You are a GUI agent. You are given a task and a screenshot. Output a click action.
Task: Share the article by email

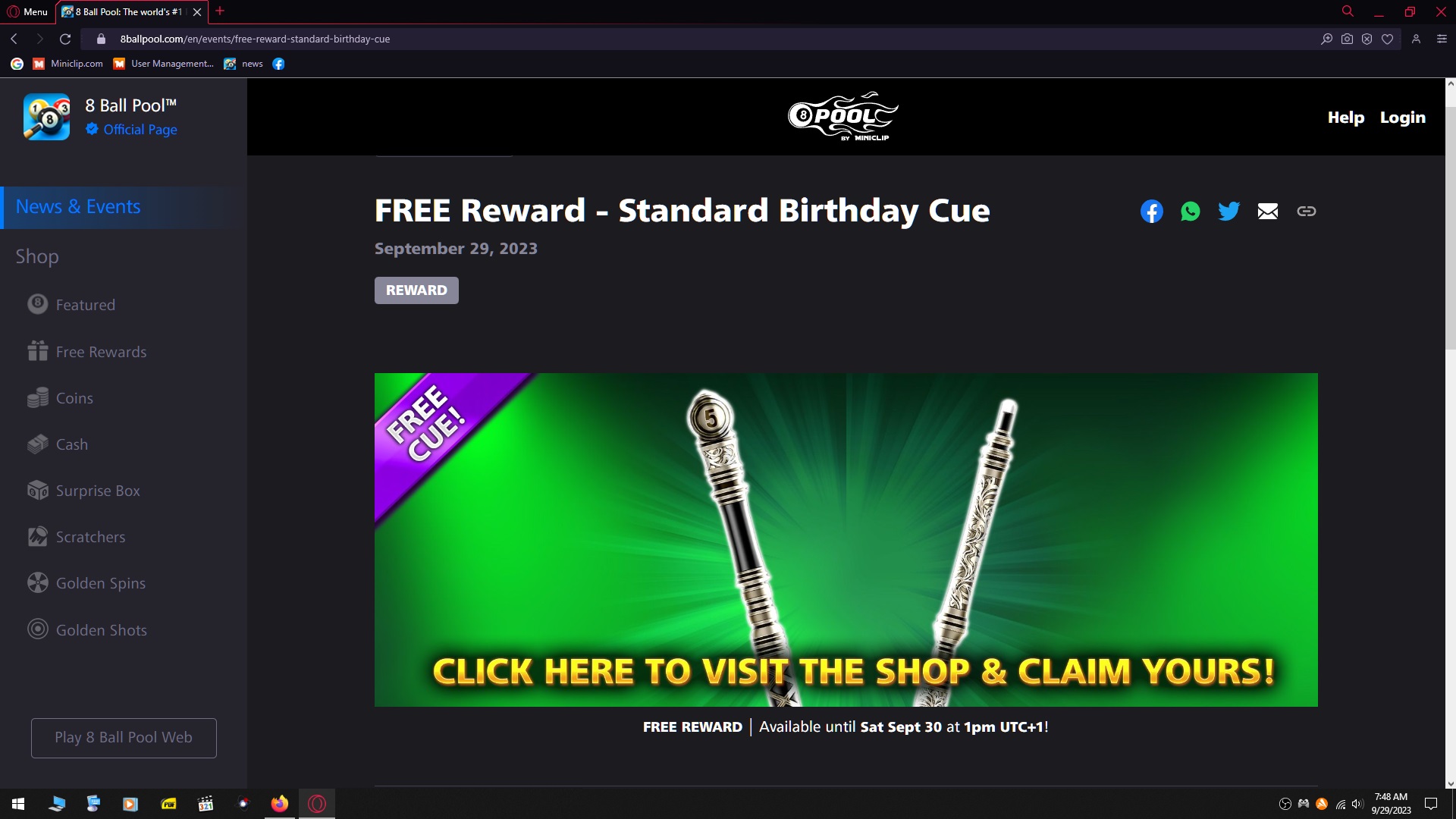pos(1267,212)
